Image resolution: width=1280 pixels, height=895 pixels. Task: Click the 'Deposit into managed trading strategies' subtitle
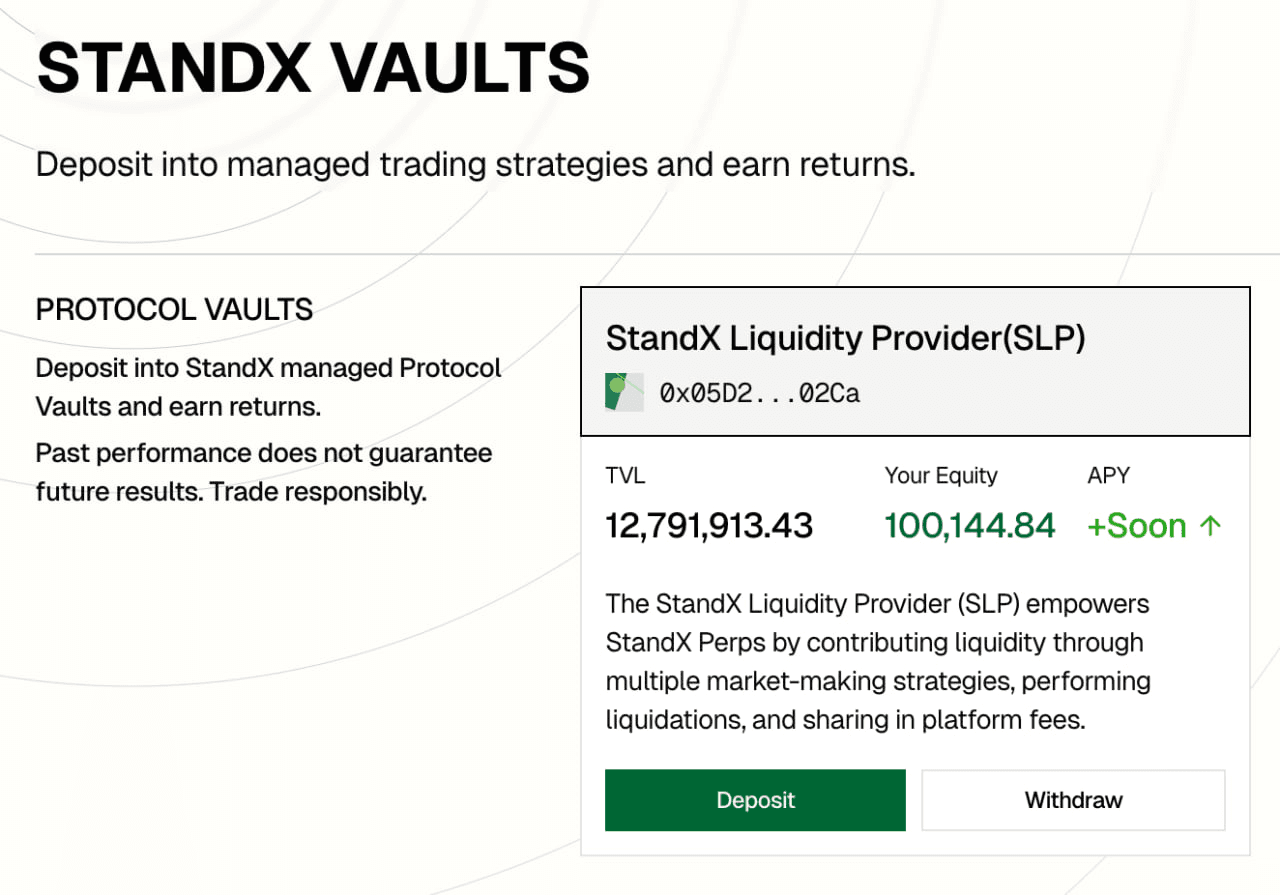coord(475,165)
